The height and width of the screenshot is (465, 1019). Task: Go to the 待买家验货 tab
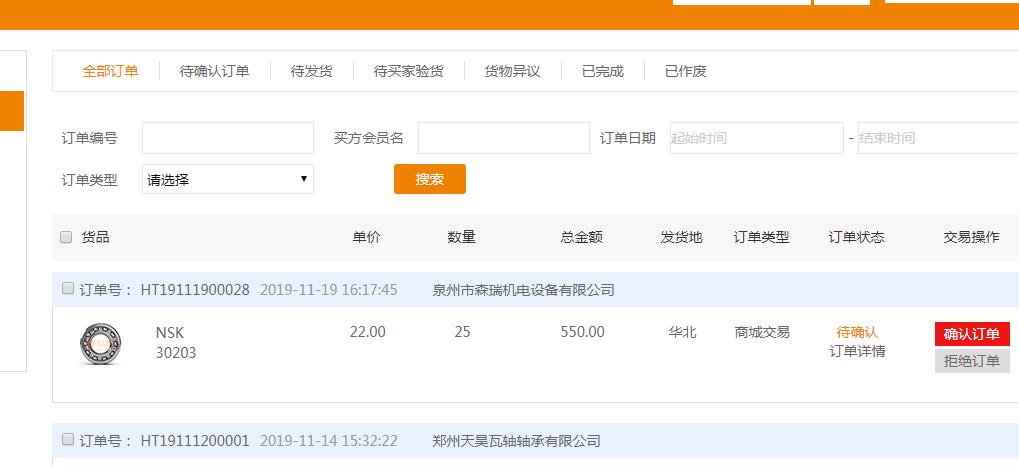[408, 71]
